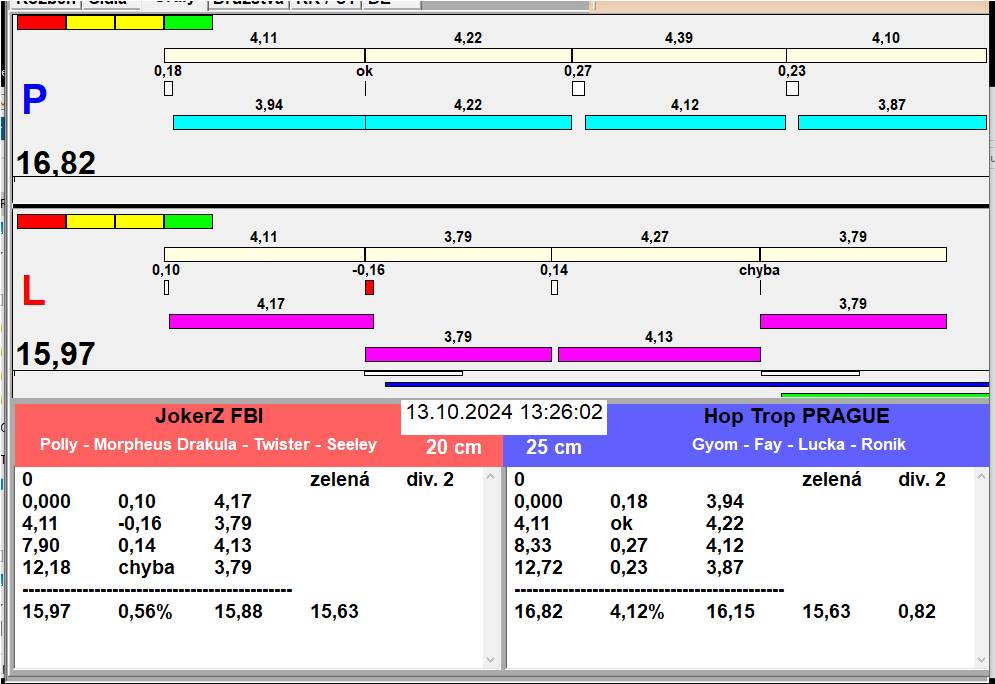Click the 20 cm jump height label

tap(454, 447)
